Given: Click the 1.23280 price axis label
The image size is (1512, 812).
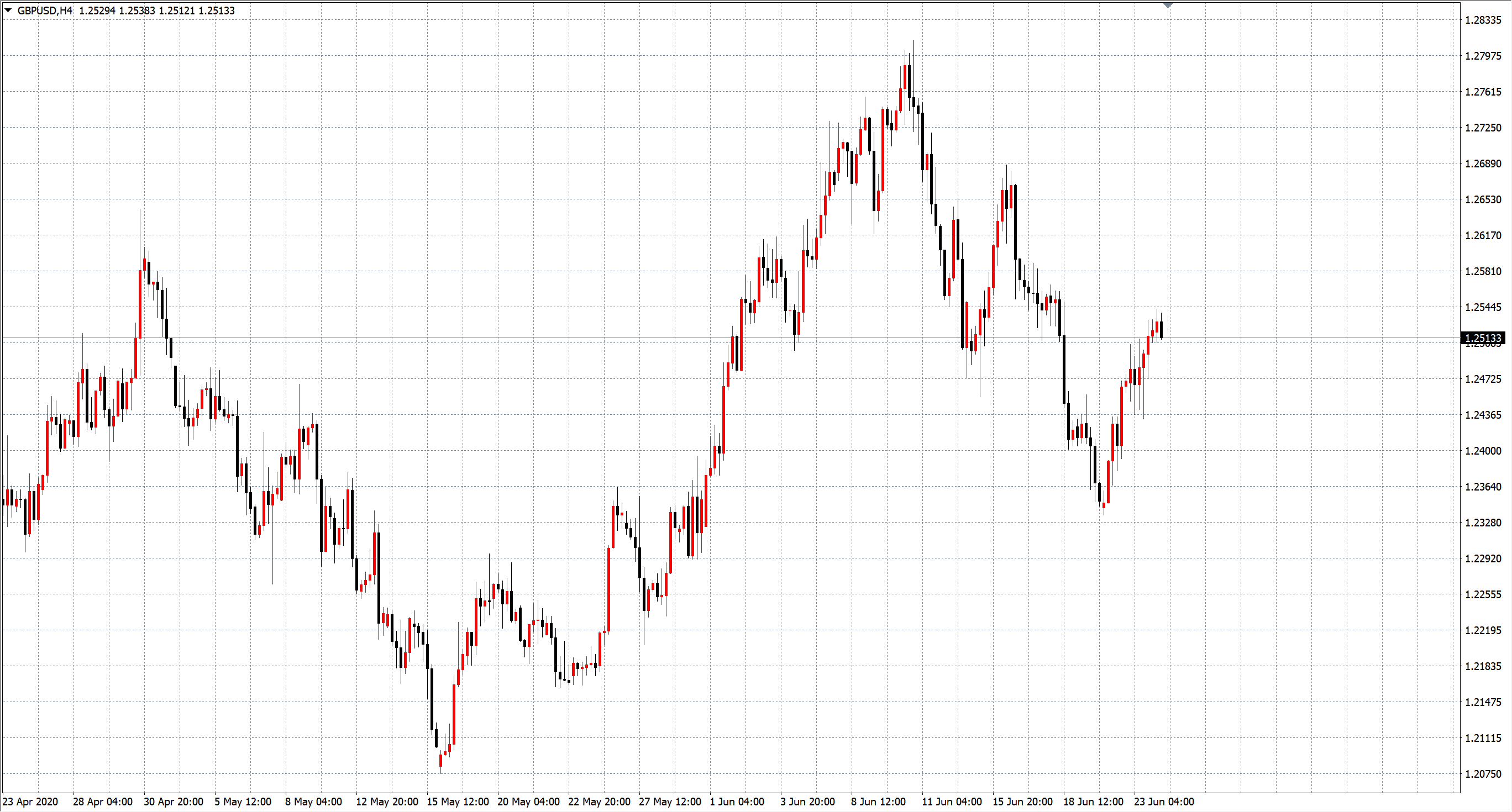Looking at the screenshot, I should point(1483,522).
